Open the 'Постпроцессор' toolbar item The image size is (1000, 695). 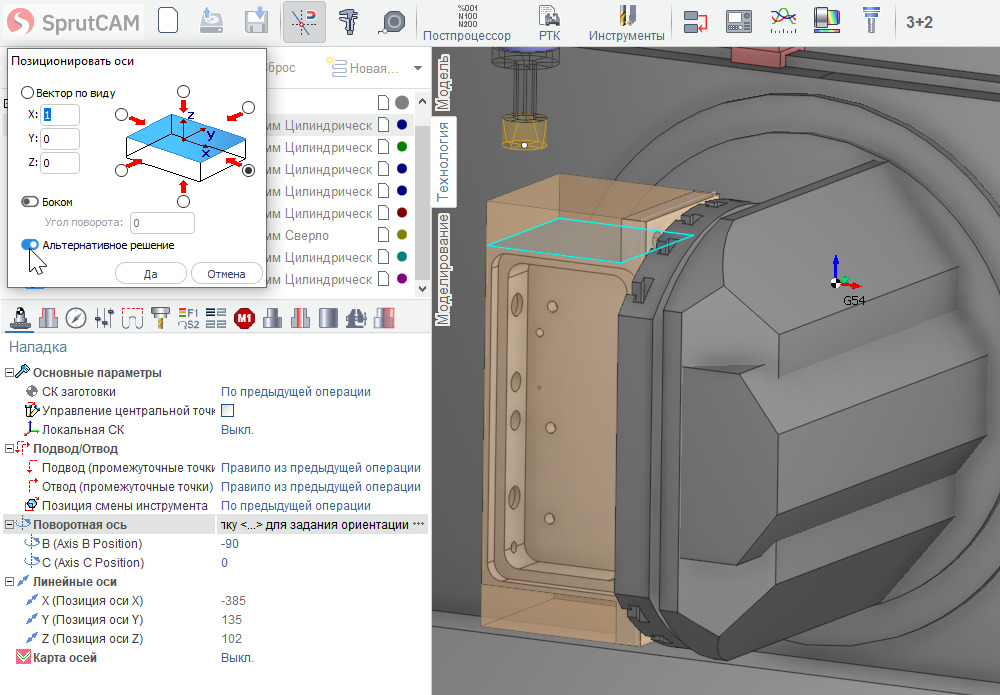pos(467,22)
